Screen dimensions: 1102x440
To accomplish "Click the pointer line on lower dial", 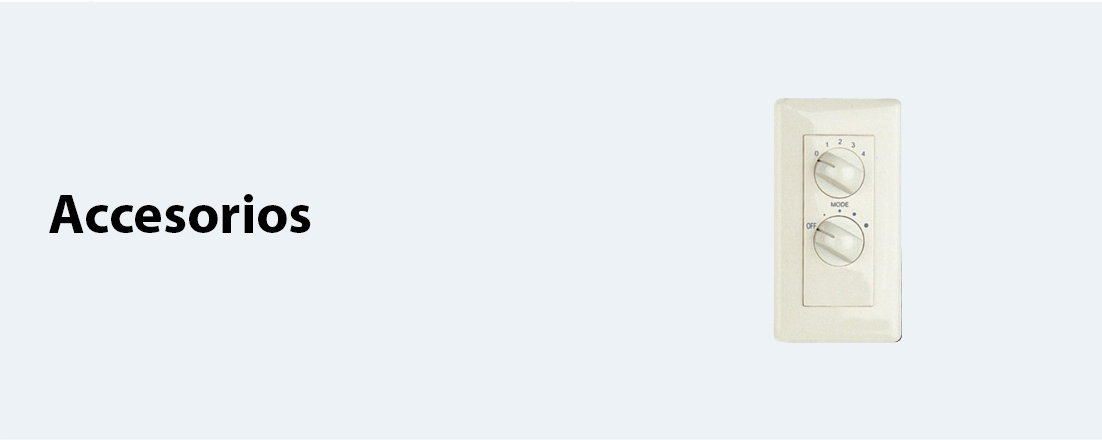I will (x=825, y=233).
